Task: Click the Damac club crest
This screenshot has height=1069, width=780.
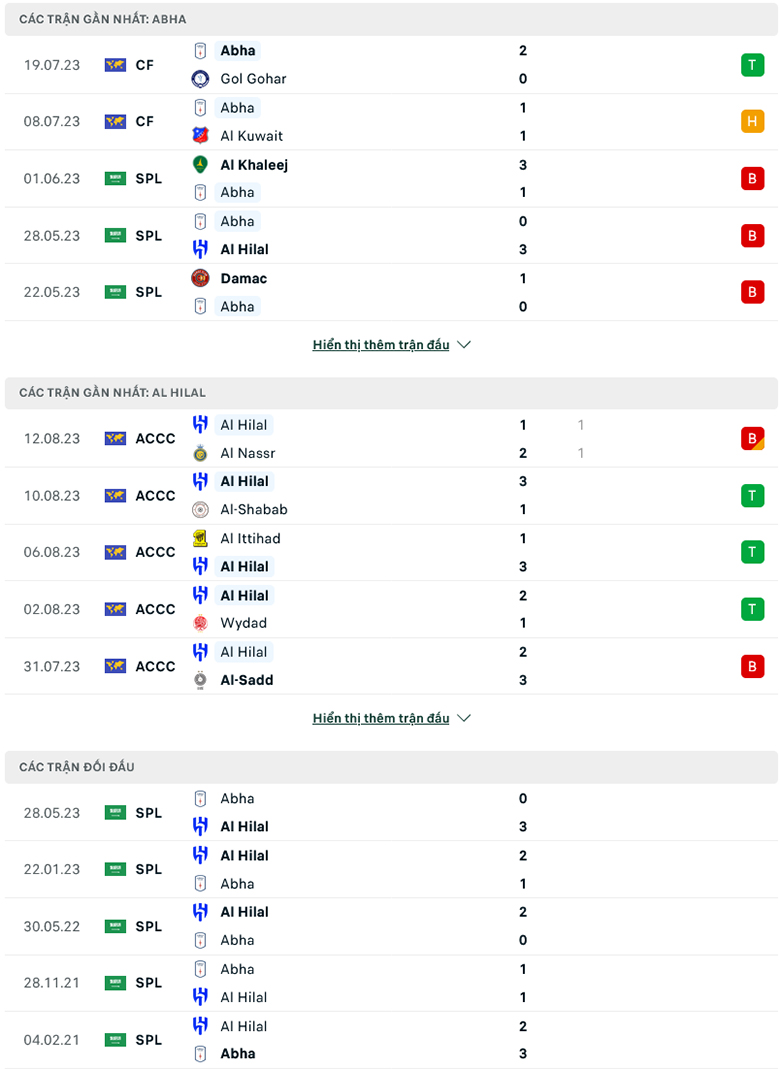Action: (199, 278)
